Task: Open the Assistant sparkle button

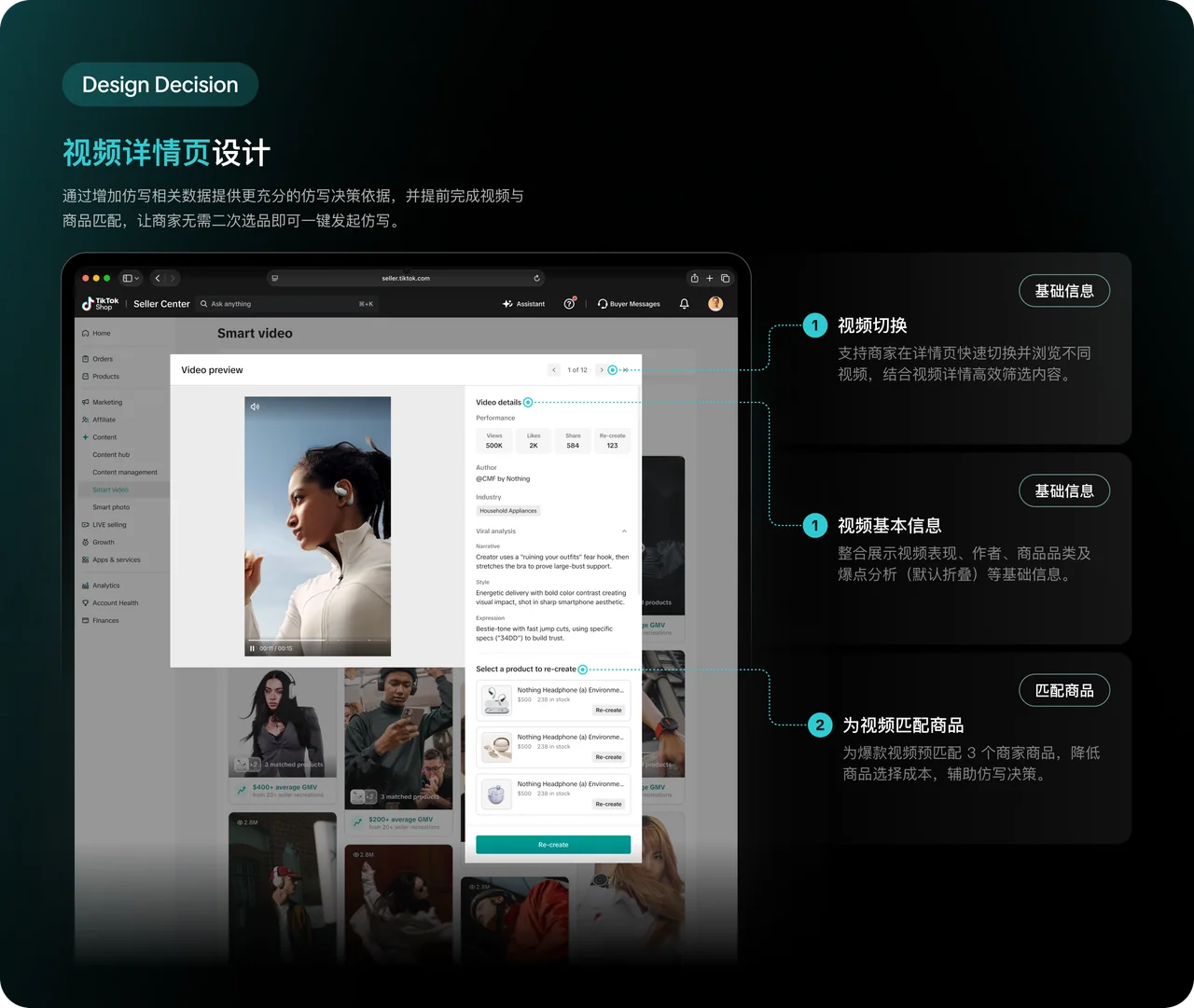Action: (523, 304)
